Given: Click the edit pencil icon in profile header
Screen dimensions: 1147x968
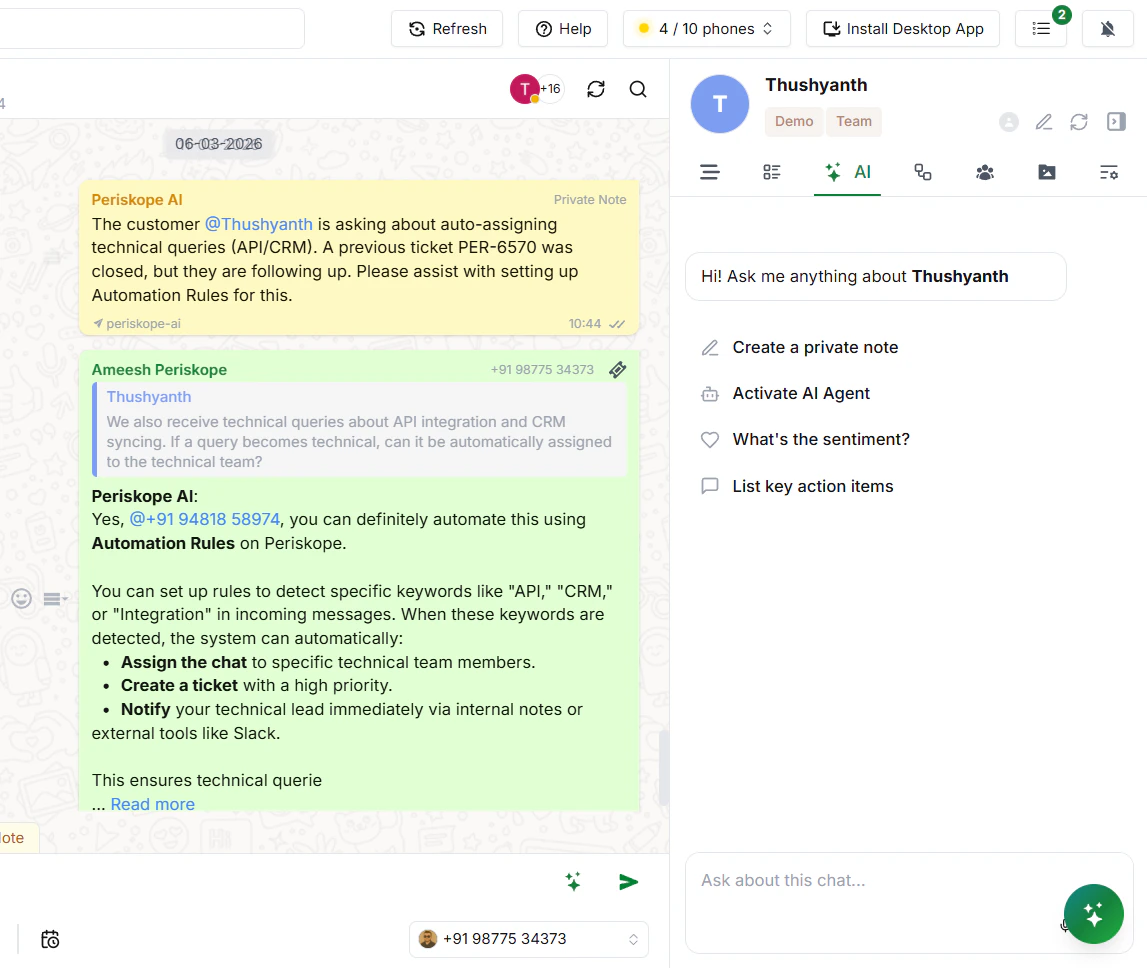Looking at the screenshot, I should point(1044,121).
